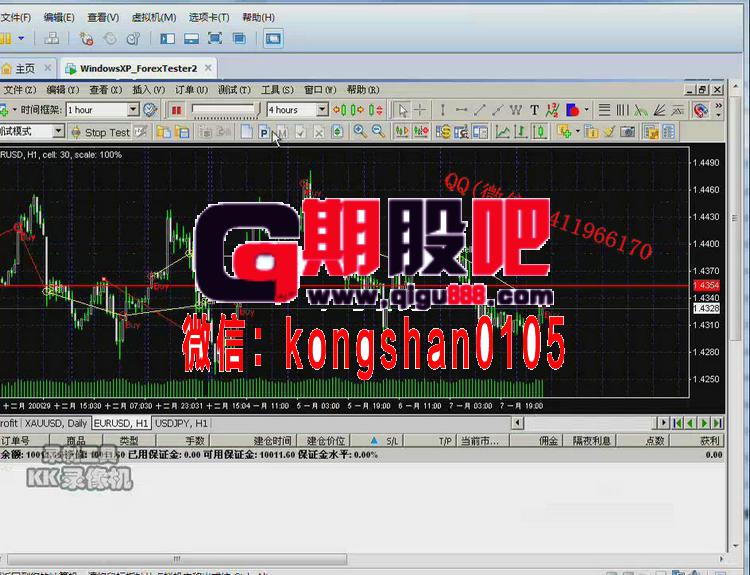Toggle VMware thumbnail bar icon

(191, 39)
